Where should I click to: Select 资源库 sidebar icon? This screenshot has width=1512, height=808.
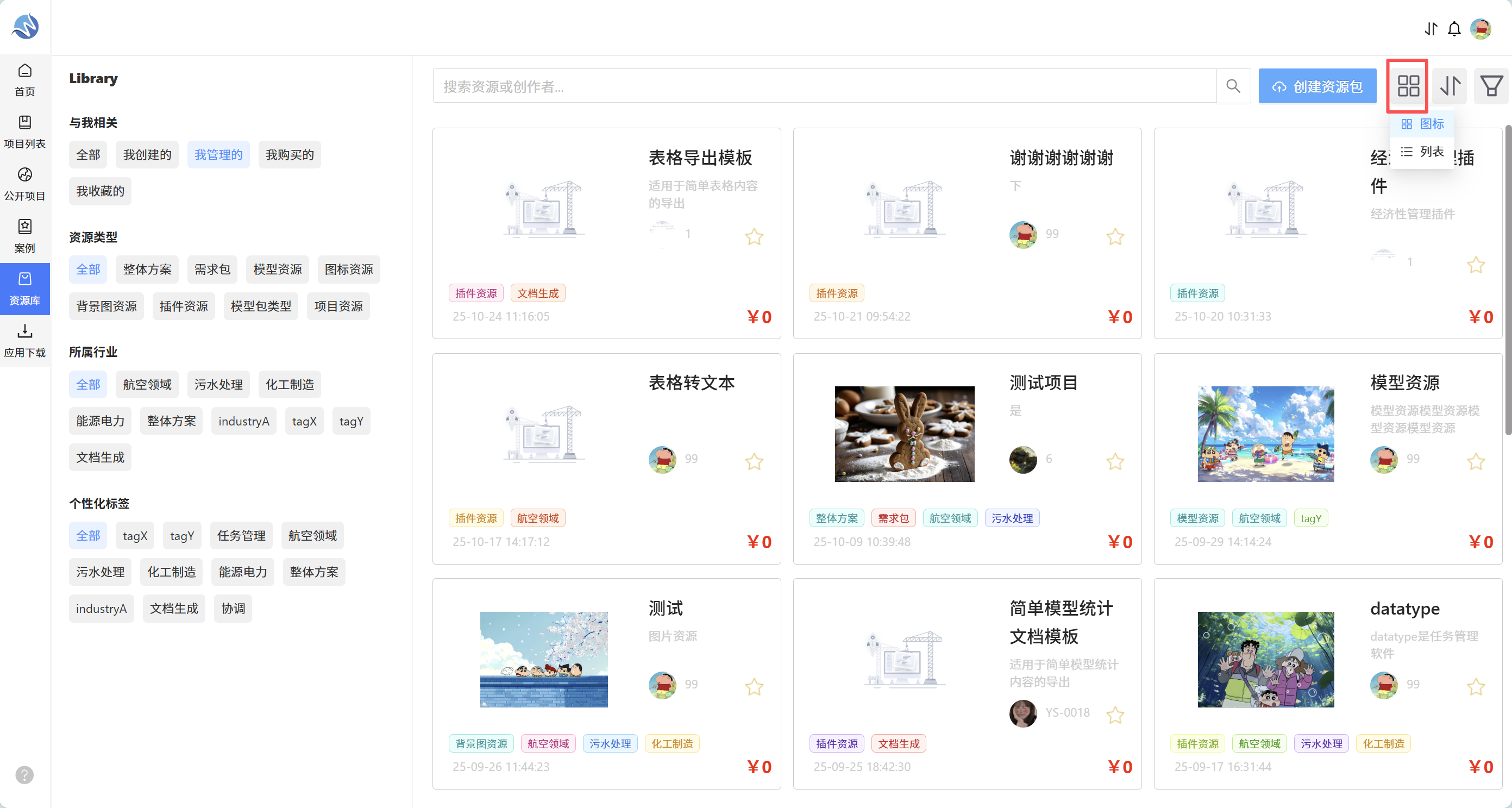tap(24, 289)
